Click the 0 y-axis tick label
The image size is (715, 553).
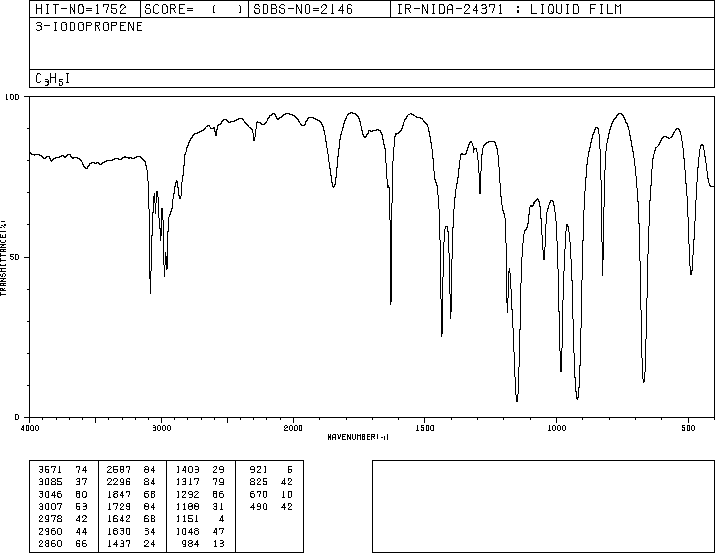[17, 417]
